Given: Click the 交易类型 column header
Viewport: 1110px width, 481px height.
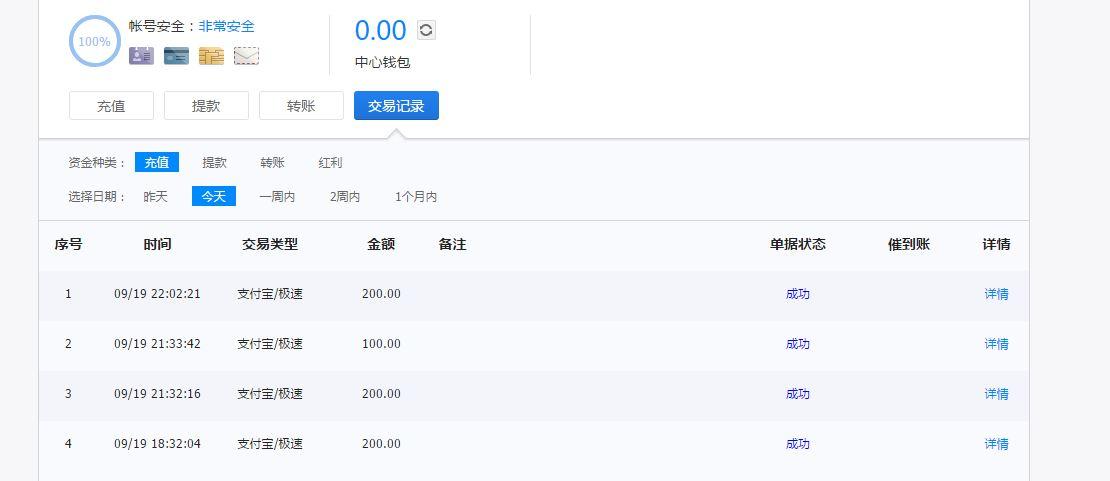Looking at the screenshot, I should 270,244.
